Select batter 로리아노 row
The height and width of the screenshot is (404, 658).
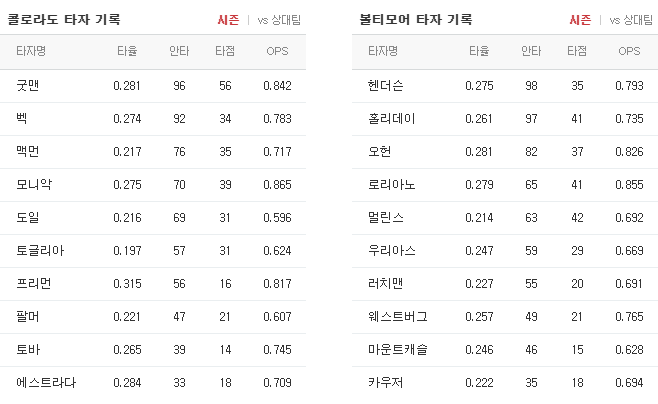click(x=505, y=185)
